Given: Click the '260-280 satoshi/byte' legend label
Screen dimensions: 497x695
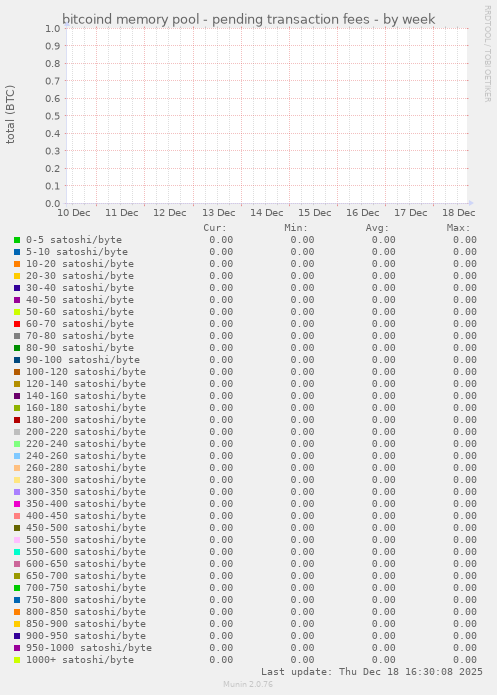Looking at the screenshot, I should coord(86,468).
